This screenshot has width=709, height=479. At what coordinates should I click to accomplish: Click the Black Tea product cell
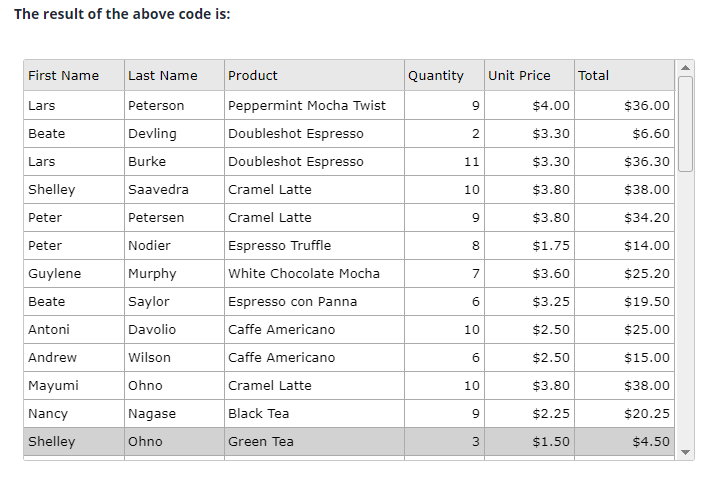(x=258, y=414)
